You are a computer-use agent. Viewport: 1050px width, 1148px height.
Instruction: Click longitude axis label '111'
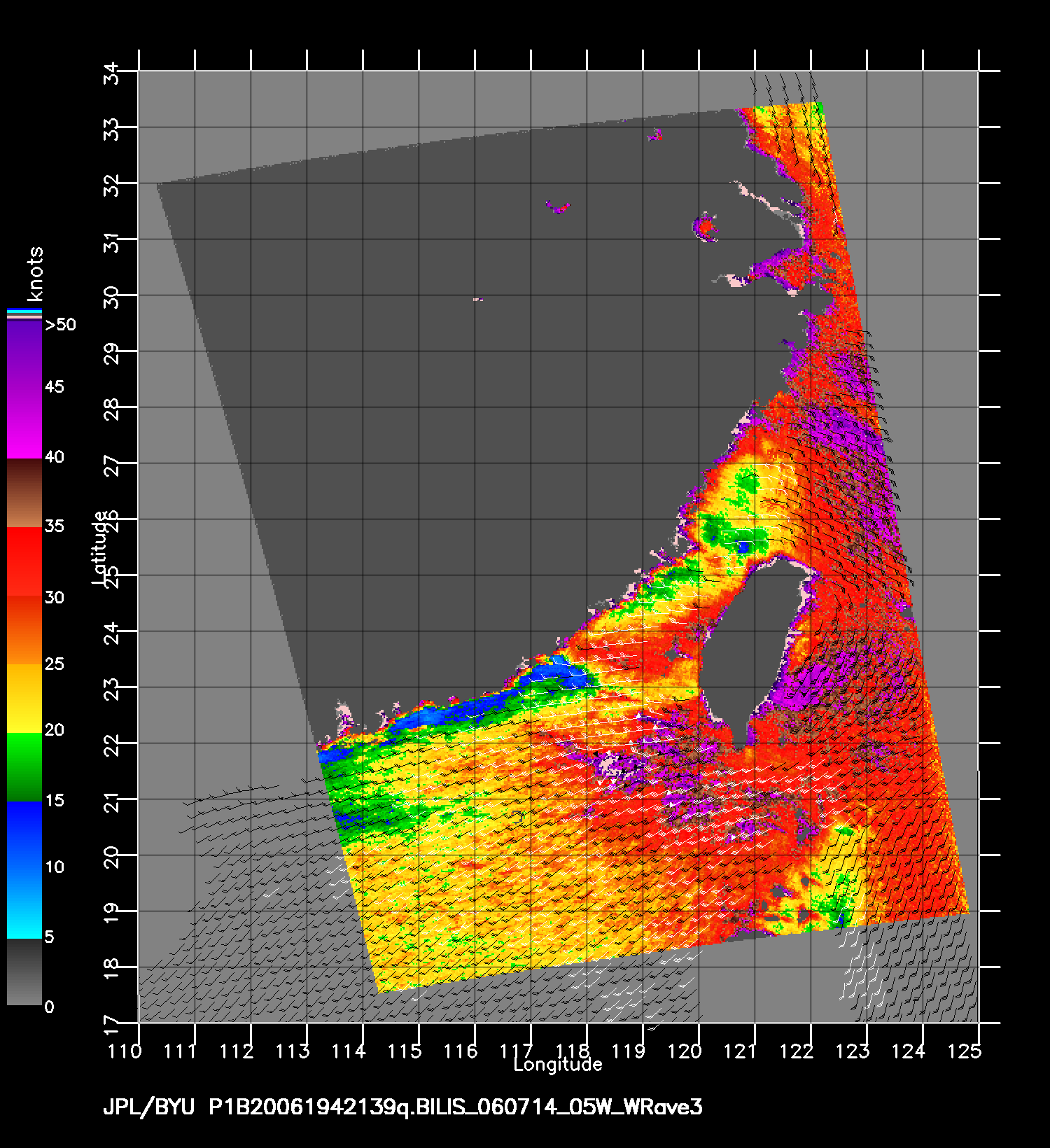[x=181, y=1051]
